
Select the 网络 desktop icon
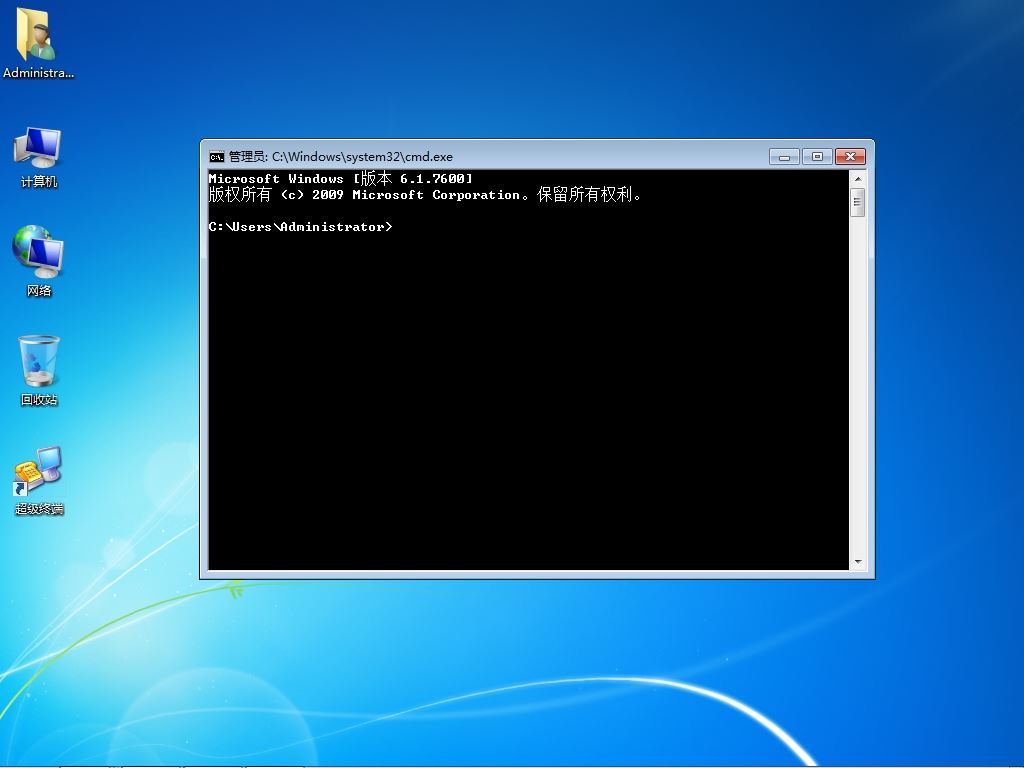[38, 261]
